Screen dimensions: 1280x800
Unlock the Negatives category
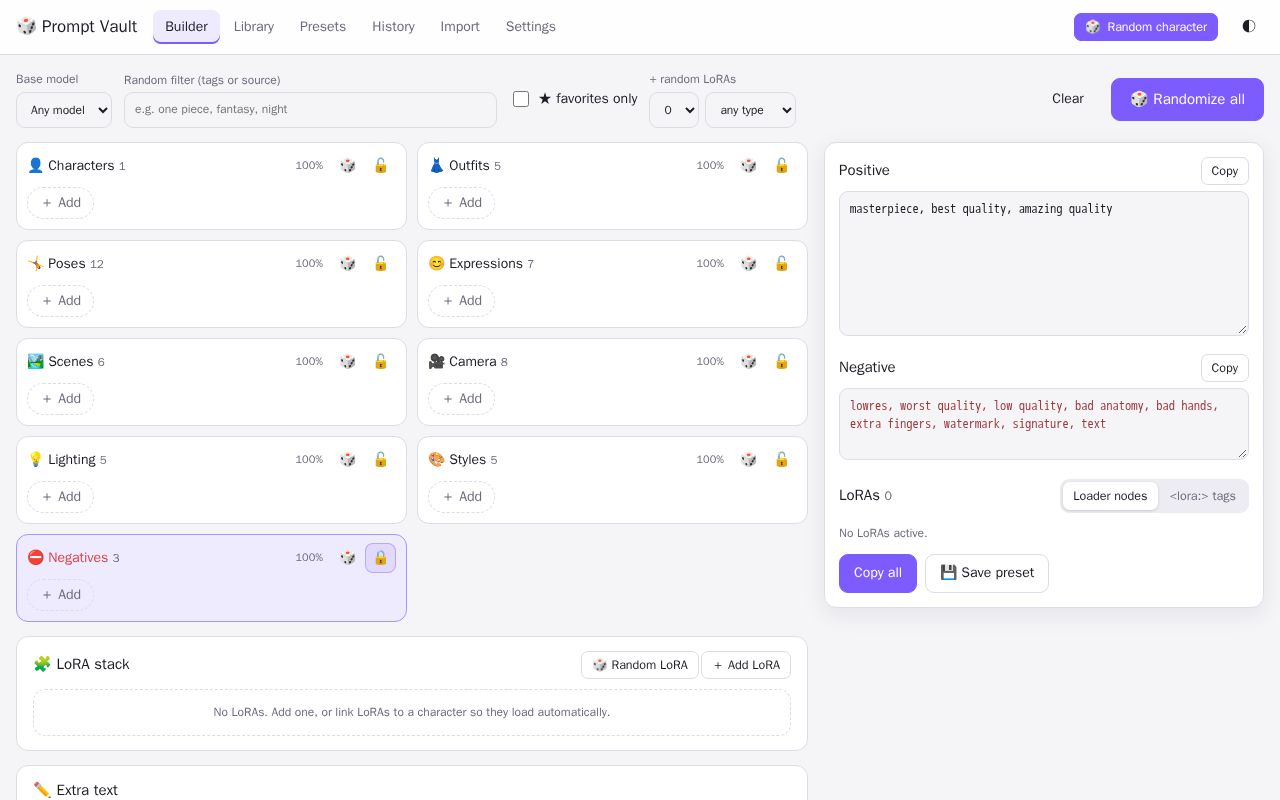pyautogui.click(x=381, y=558)
